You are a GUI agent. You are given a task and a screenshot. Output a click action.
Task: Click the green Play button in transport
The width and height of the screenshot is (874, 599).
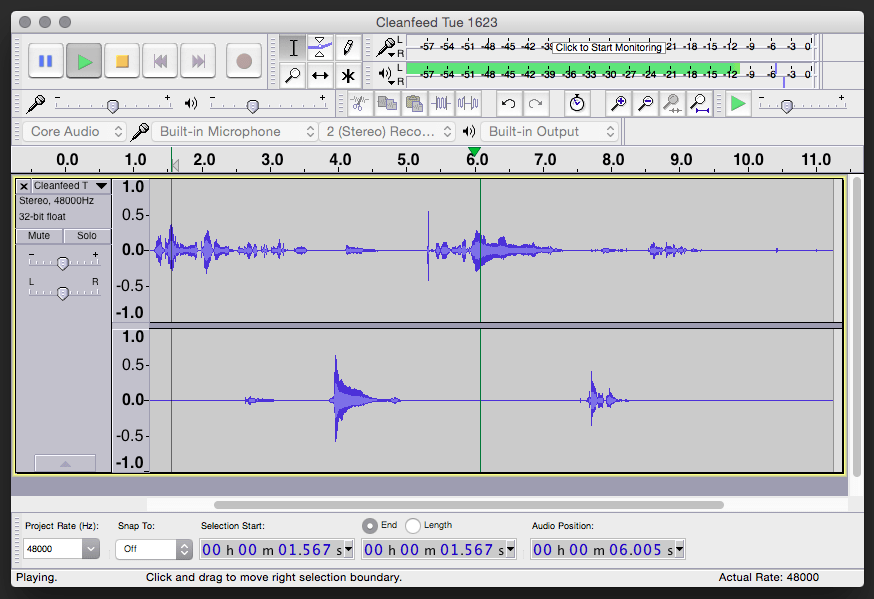84,61
